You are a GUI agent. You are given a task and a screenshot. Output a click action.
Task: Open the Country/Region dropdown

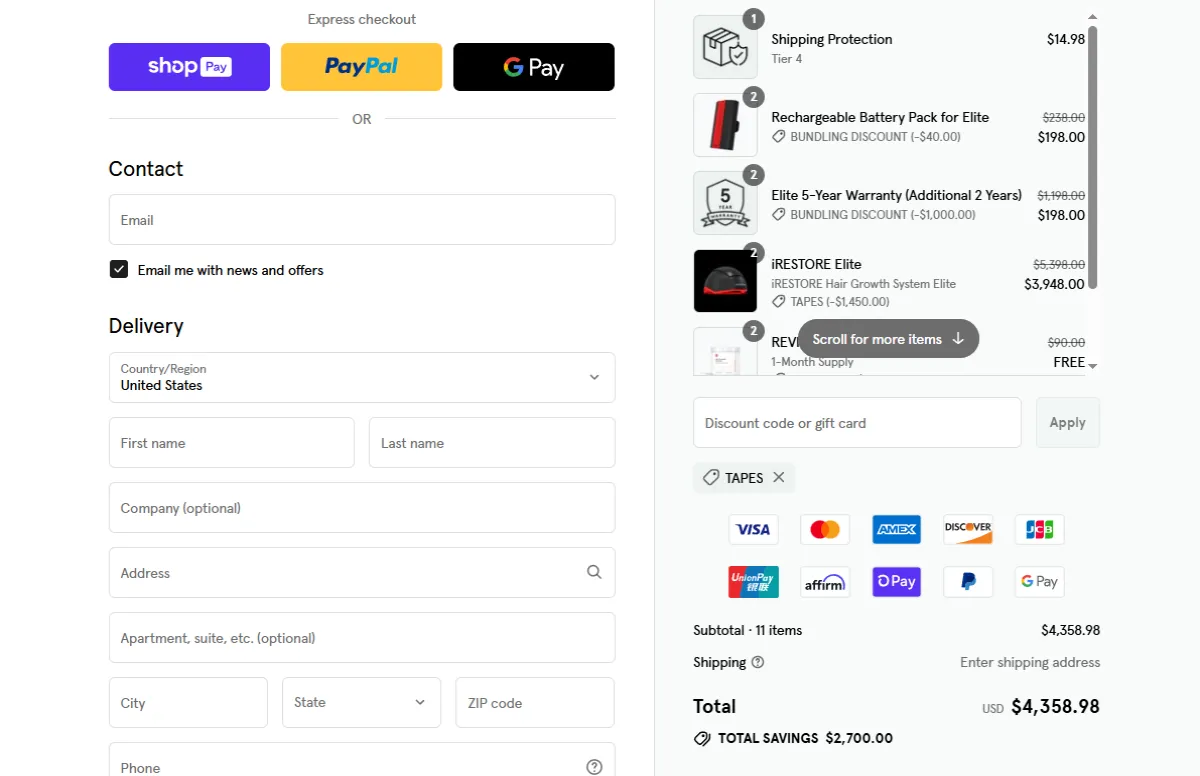click(362, 377)
